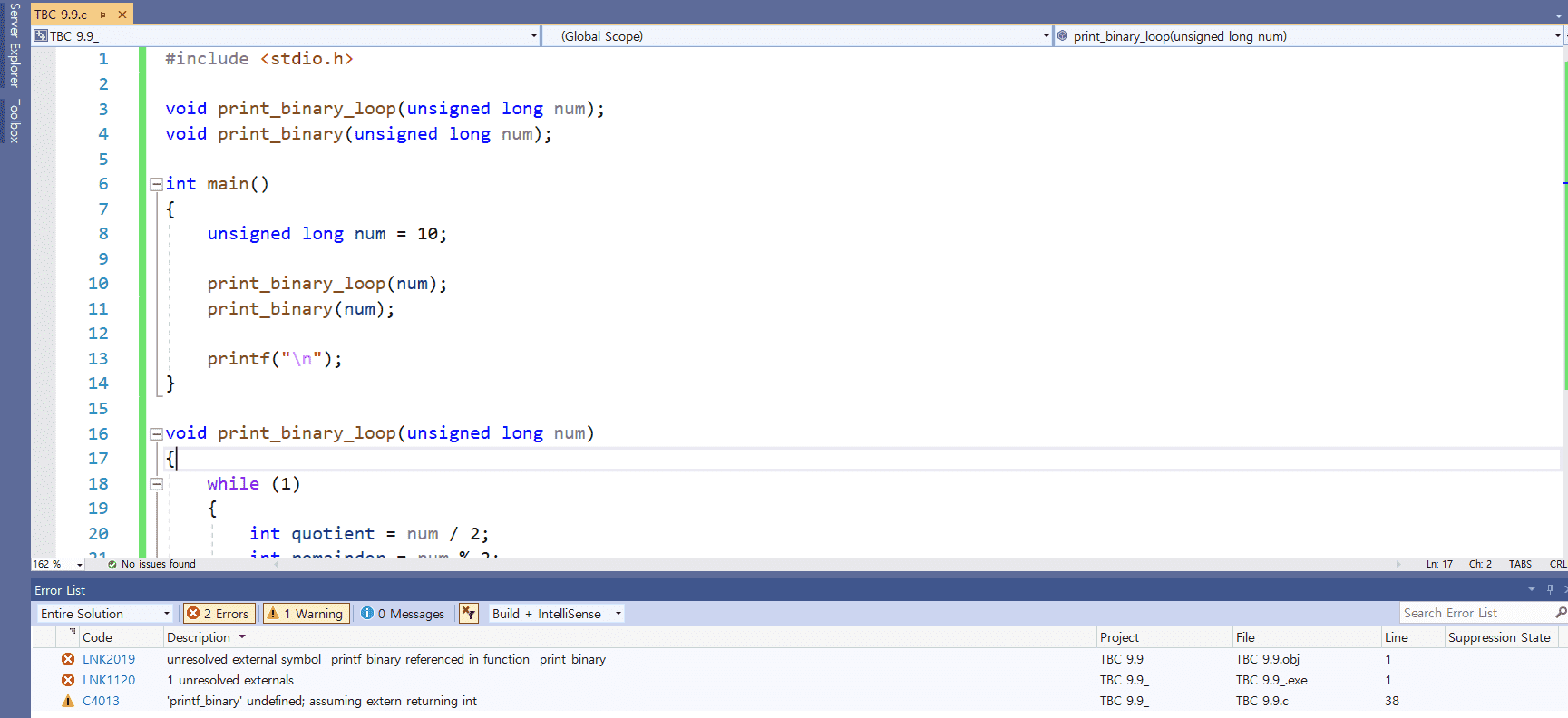Click the column options icon beside Code header
The height and width of the screenshot is (718, 1568).
73,631
